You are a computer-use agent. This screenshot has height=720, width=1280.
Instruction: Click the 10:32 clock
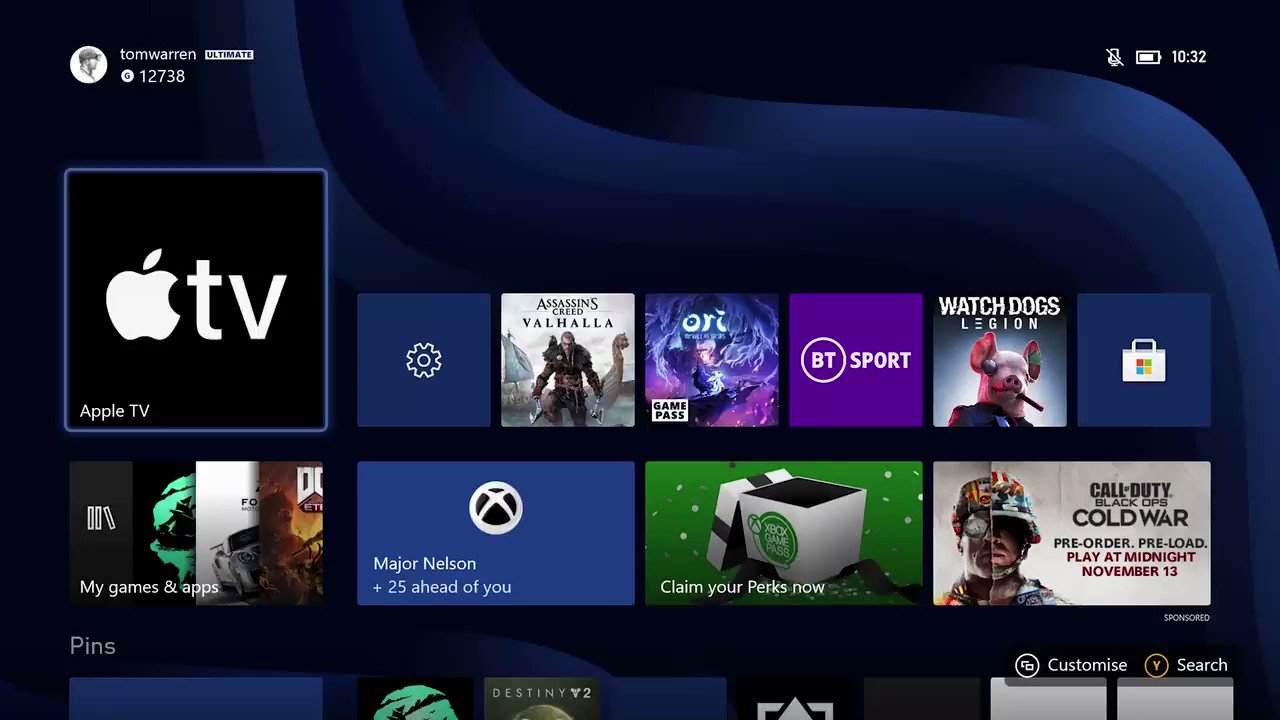click(x=1189, y=57)
